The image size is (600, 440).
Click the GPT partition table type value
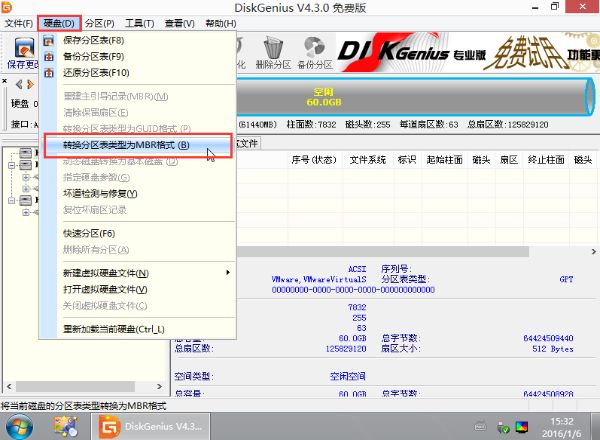click(x=566, y=279)
